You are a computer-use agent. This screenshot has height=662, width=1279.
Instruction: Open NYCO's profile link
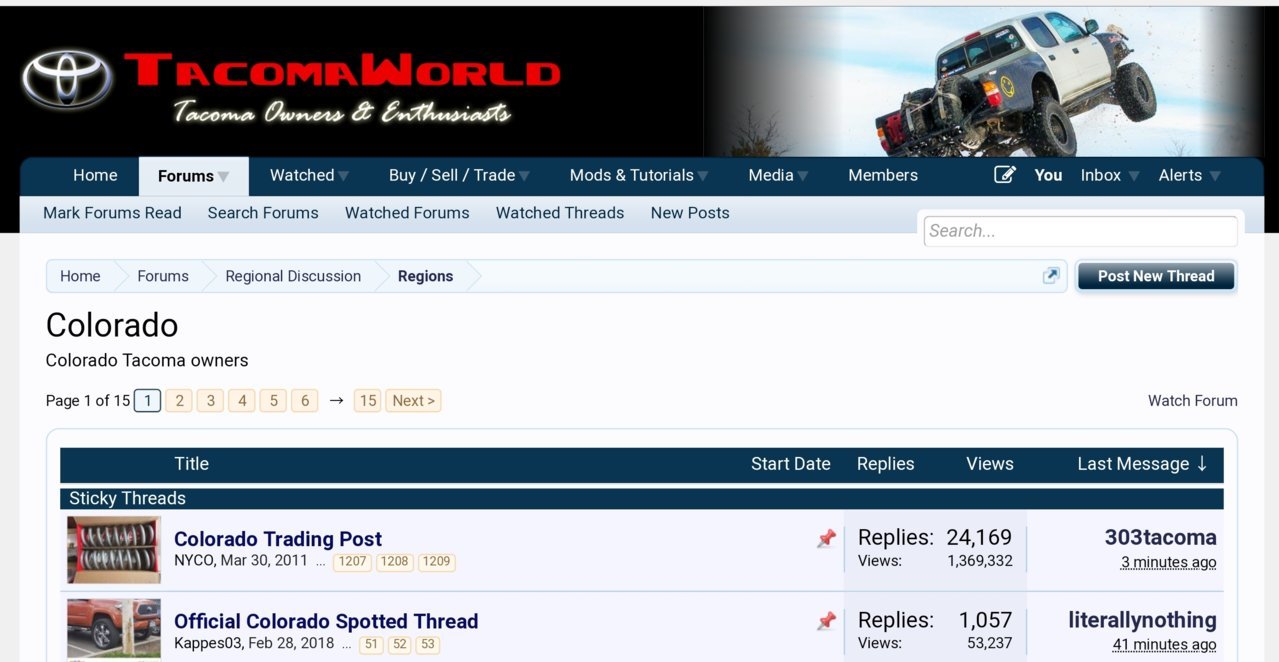pos(194,561)
